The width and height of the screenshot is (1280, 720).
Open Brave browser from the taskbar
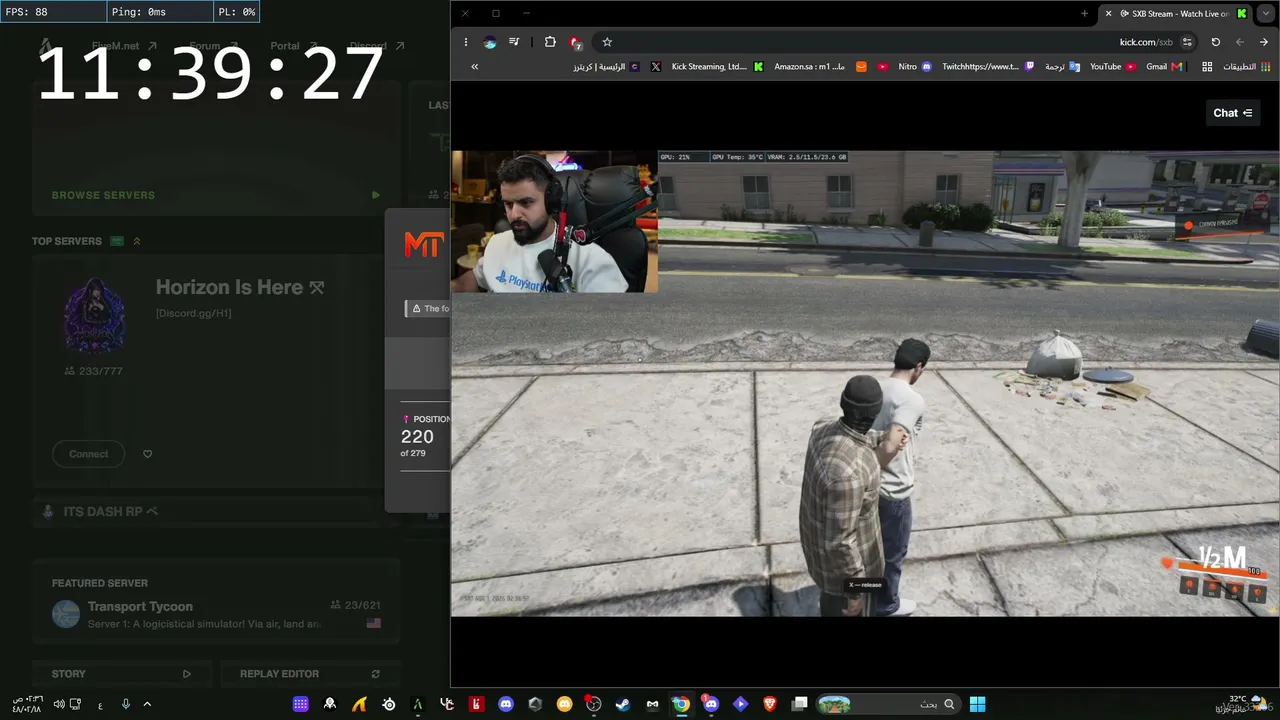[x=770, y=704]
